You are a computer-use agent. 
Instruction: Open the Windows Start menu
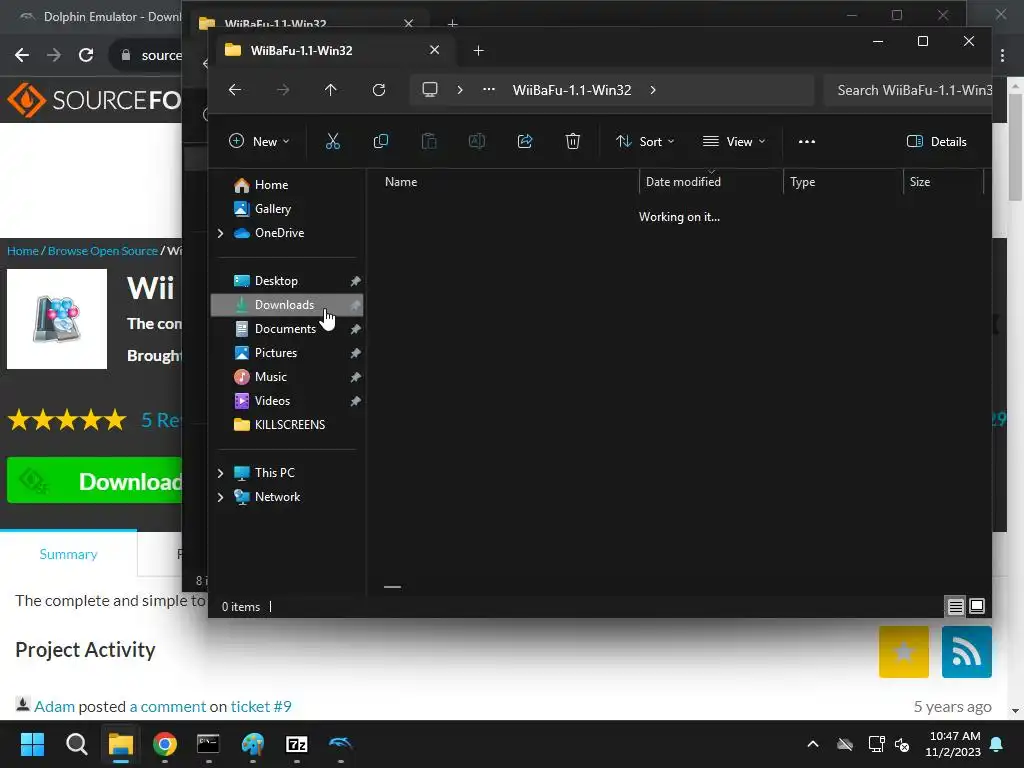pos(32,744)
